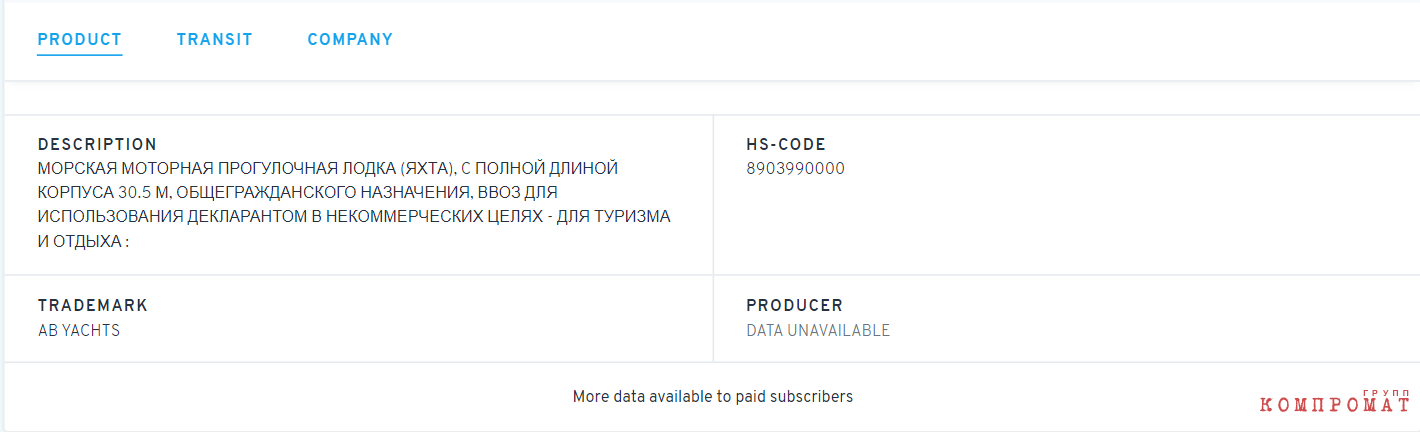Screen dimensions: 1420x432
Task: Click the Компромат watermark logo
Action: pos(1335,404)
